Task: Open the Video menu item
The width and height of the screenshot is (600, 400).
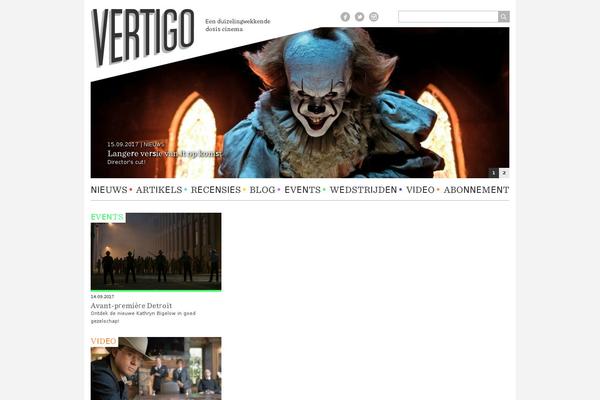Action: point(420,190)
